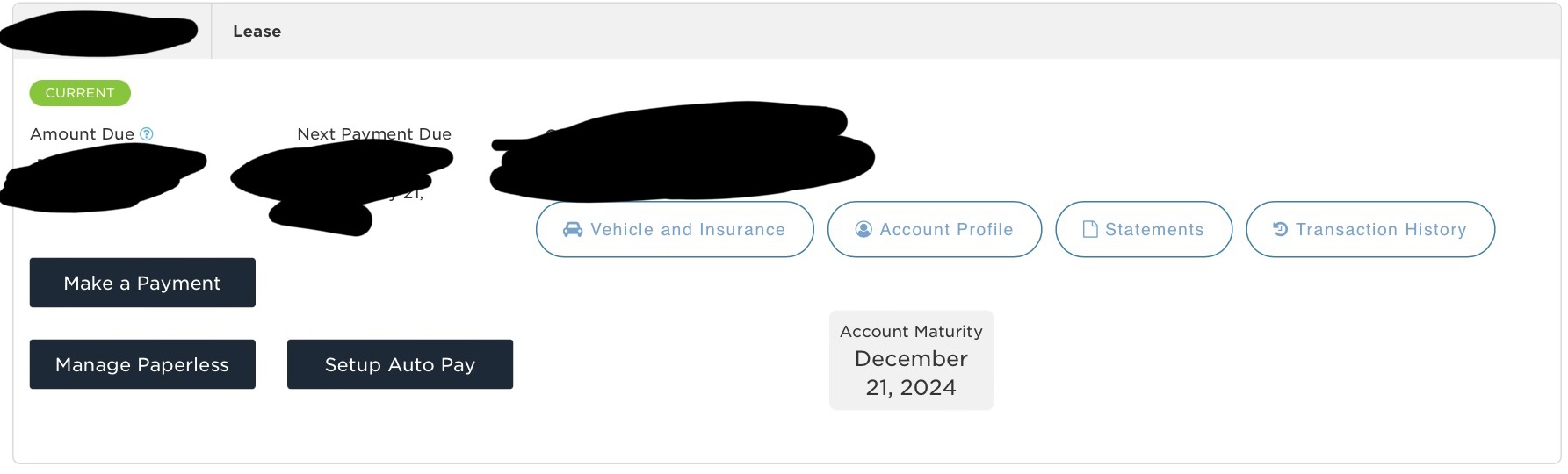Viewport: 1568px width, 474px height.
Task: View Statements
Action: pos(1144,229)
